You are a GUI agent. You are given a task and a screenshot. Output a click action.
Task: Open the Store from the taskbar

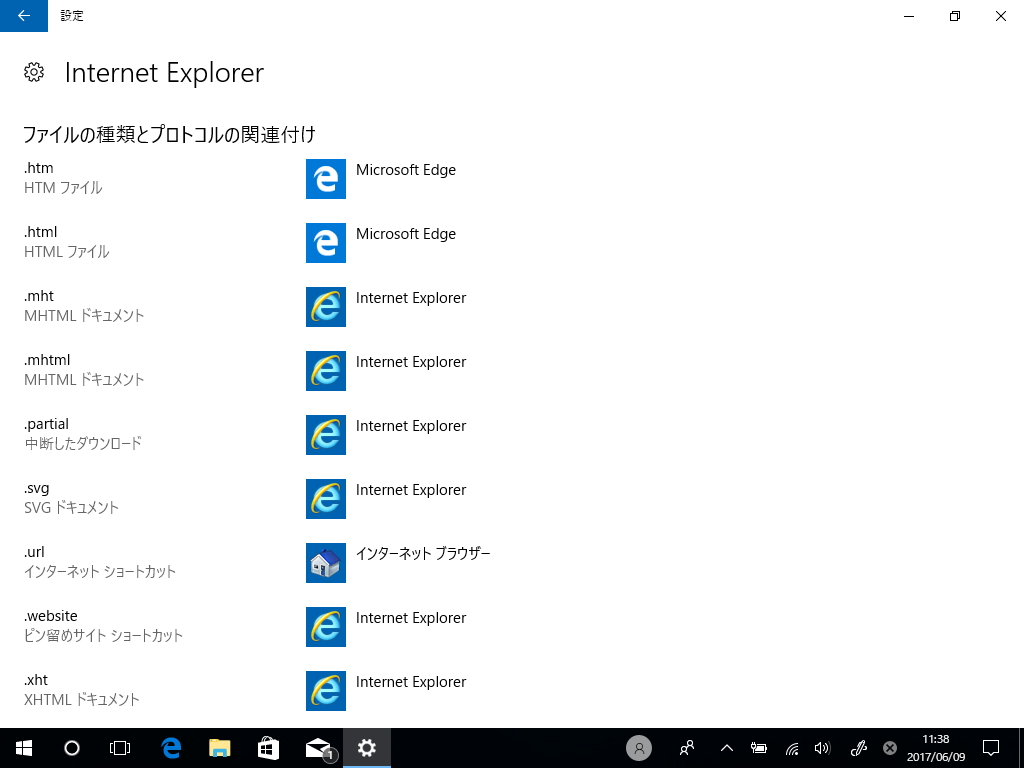tap(268, 748)
